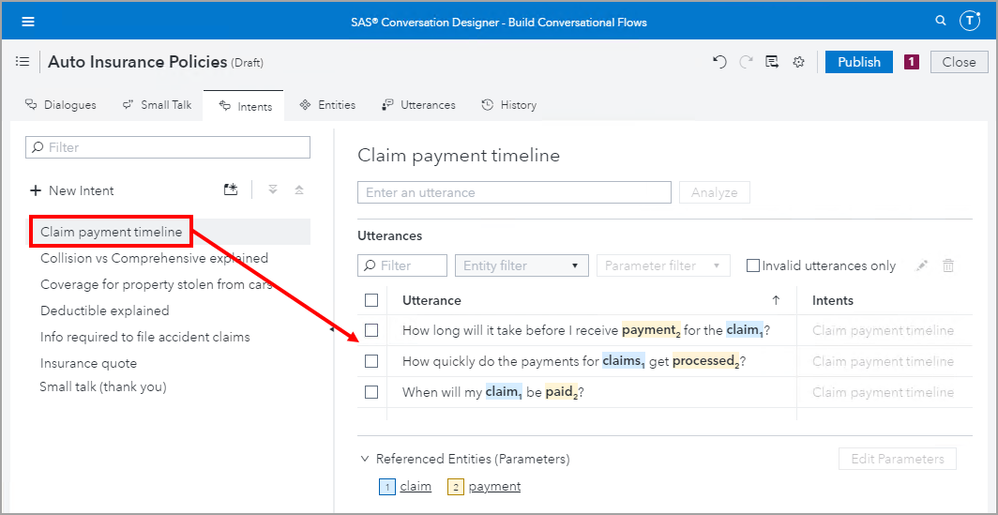This screenshot has width=998, height=515.
Task: Select Claim payment timeline intent
Action: point(111,232)
